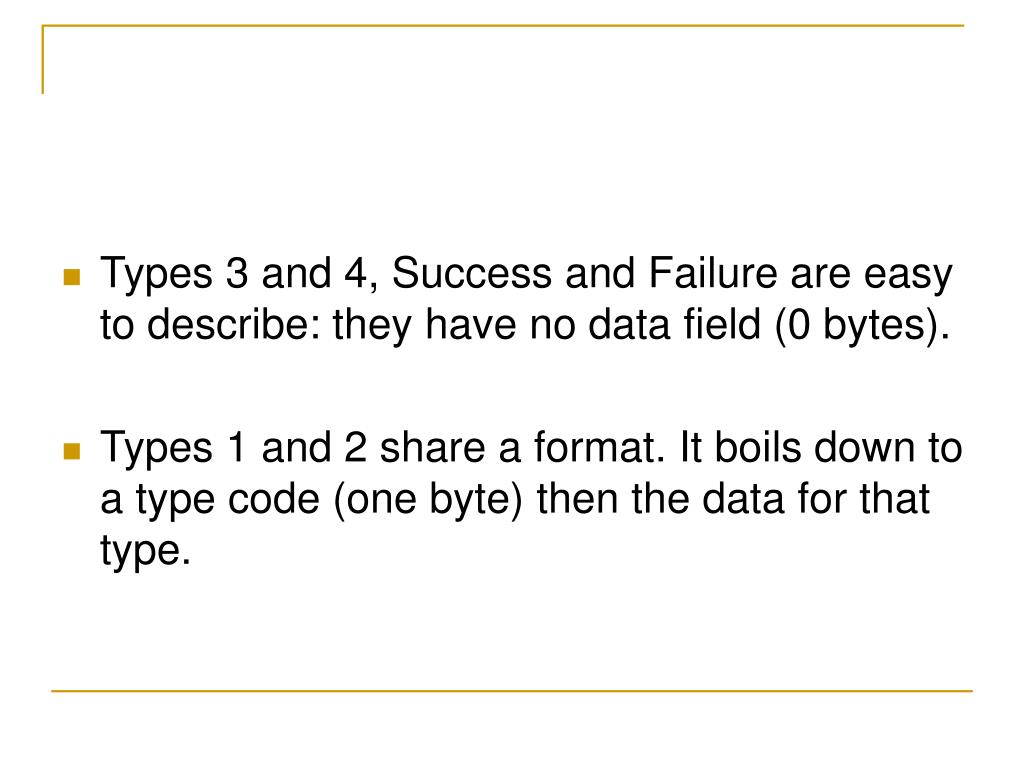The image size is (1024, 768).
Task: Click the phrase 'type code' in second bullet
Action: pos(227,502)
